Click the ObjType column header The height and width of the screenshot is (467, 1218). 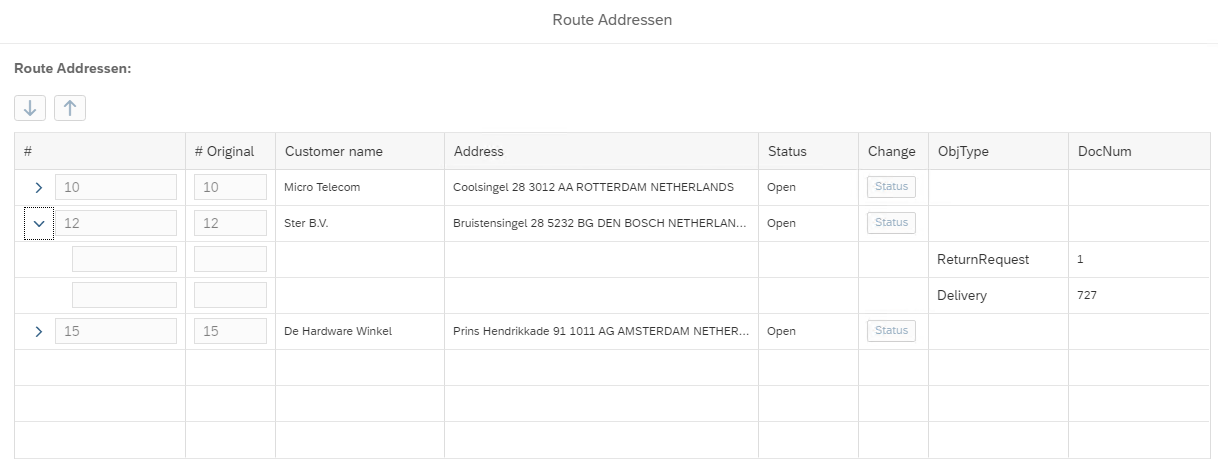(963, 152)
